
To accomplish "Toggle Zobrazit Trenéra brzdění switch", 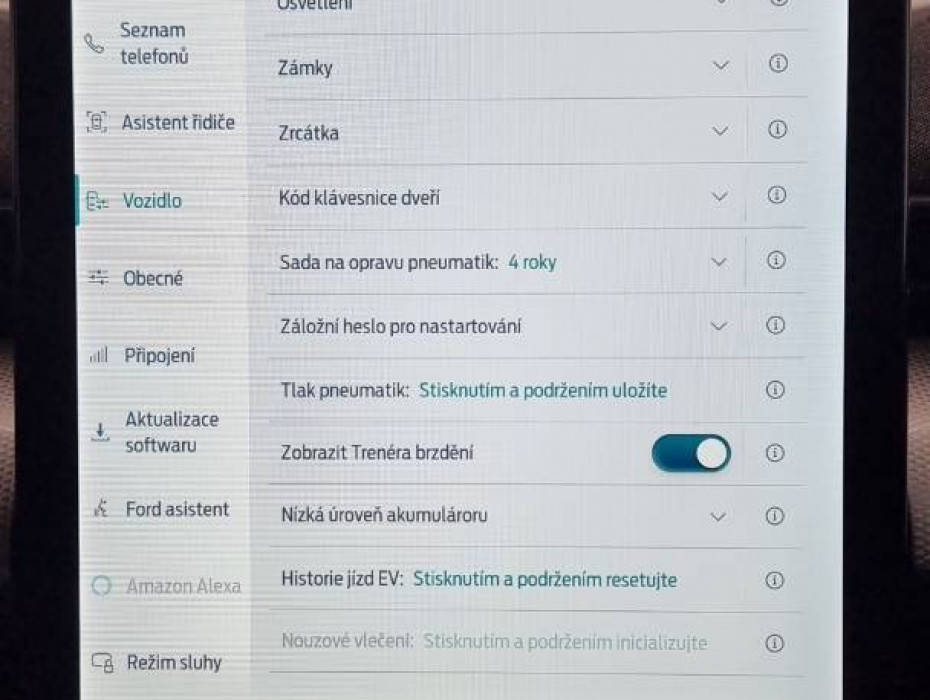I will click(x=691, y=453).
